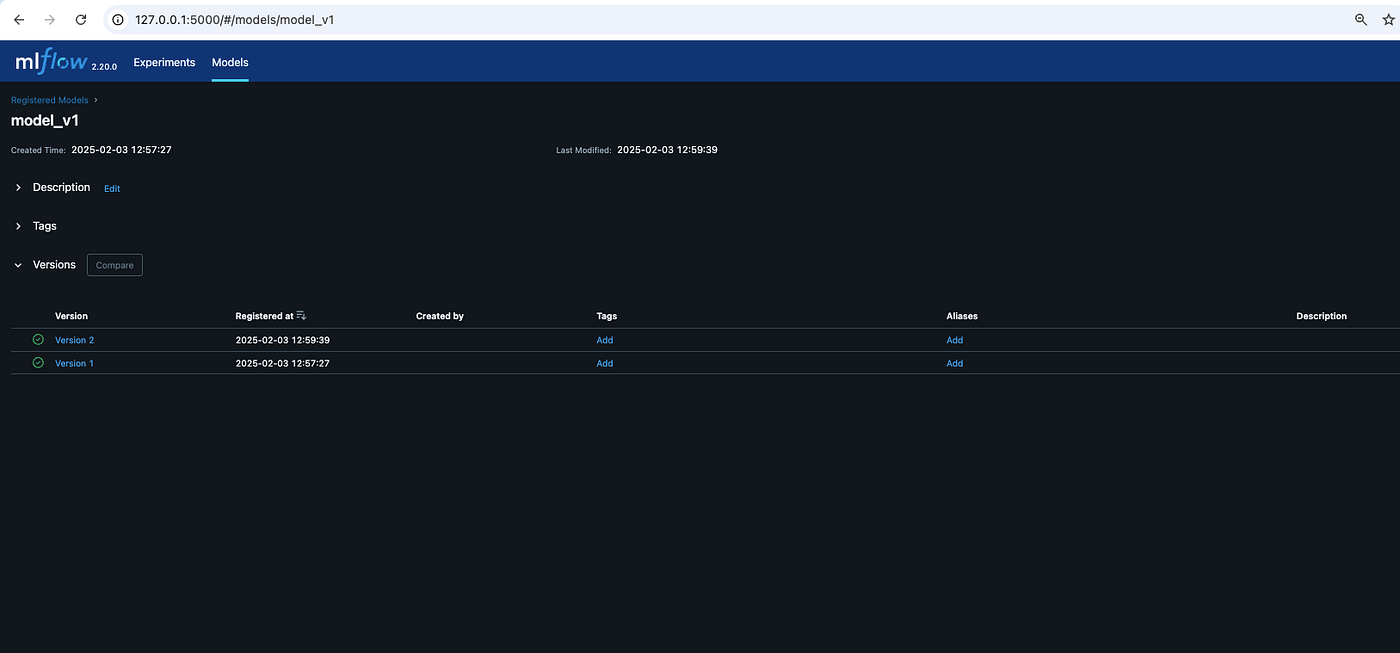Edit the model description
The height and width of the screenshot is (653, 1400).
(112, 189)
